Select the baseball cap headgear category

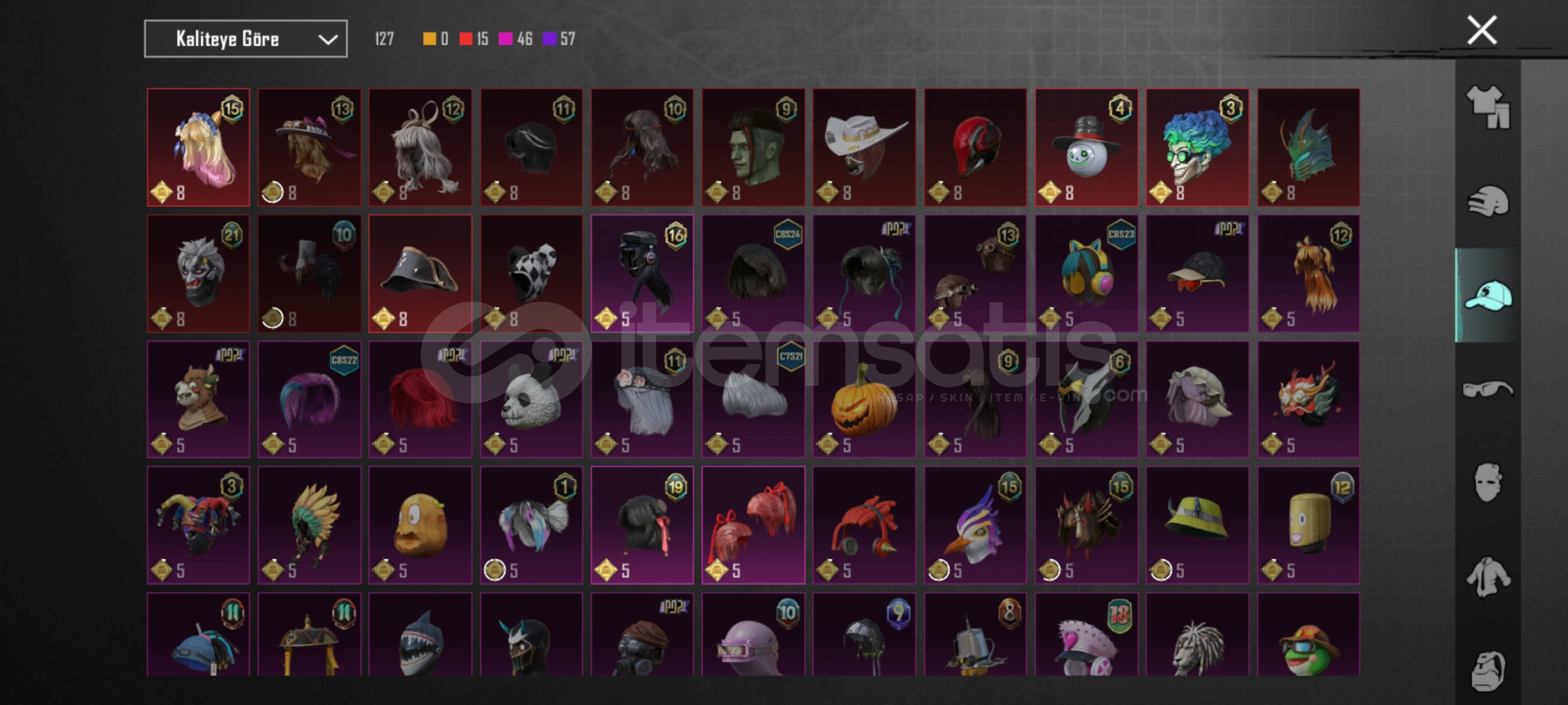pyautogui.click(x=1488, y=295)
